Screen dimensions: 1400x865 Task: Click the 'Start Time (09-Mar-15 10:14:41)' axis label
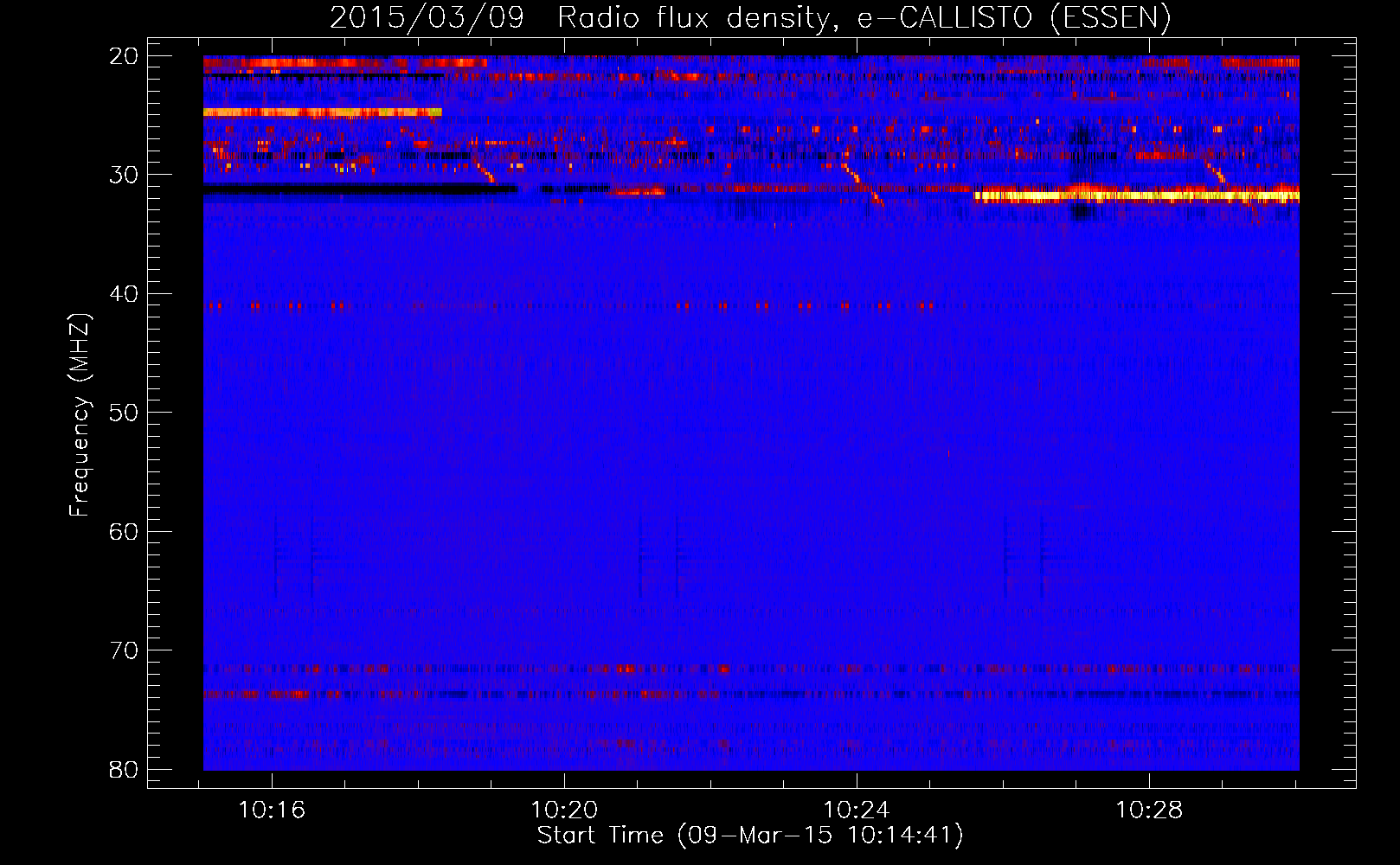750,836
